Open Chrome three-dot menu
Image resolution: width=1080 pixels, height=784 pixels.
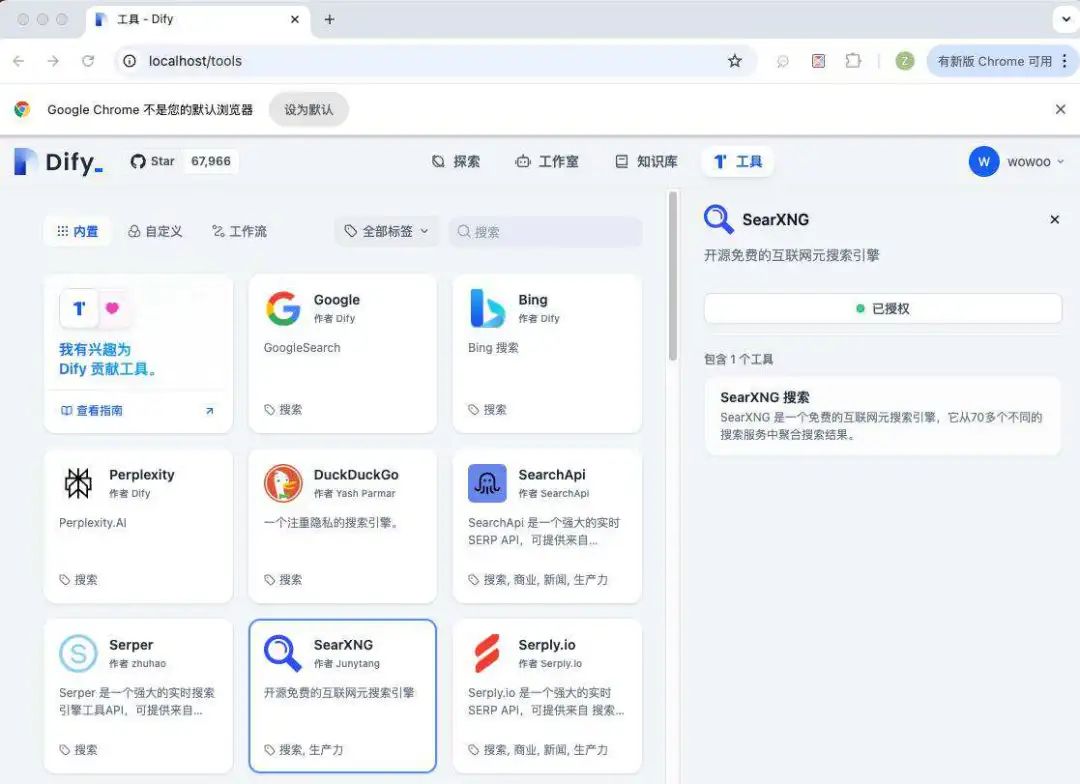(1065, 61)
